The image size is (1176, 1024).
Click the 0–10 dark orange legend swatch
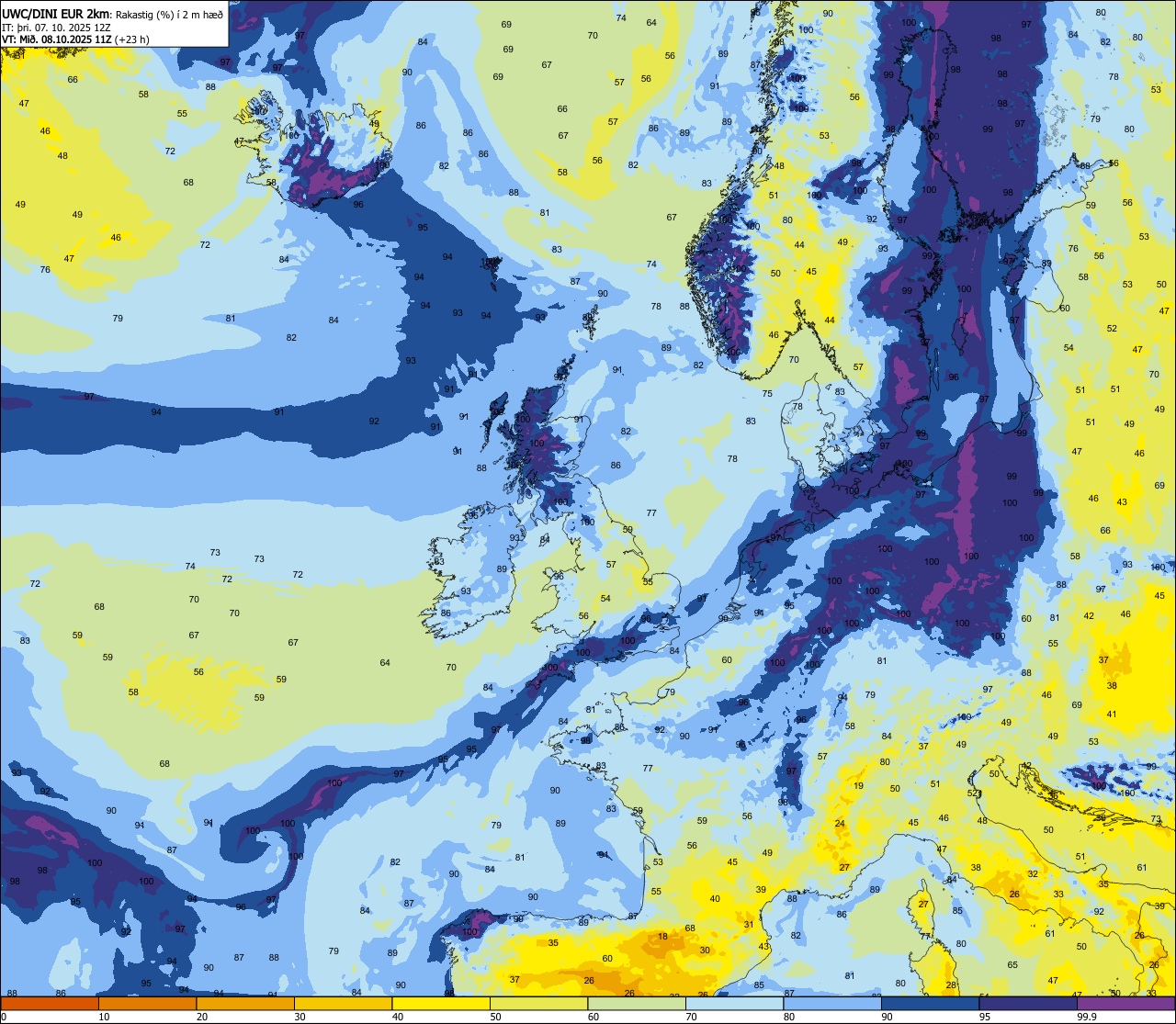click(50, 1004)
